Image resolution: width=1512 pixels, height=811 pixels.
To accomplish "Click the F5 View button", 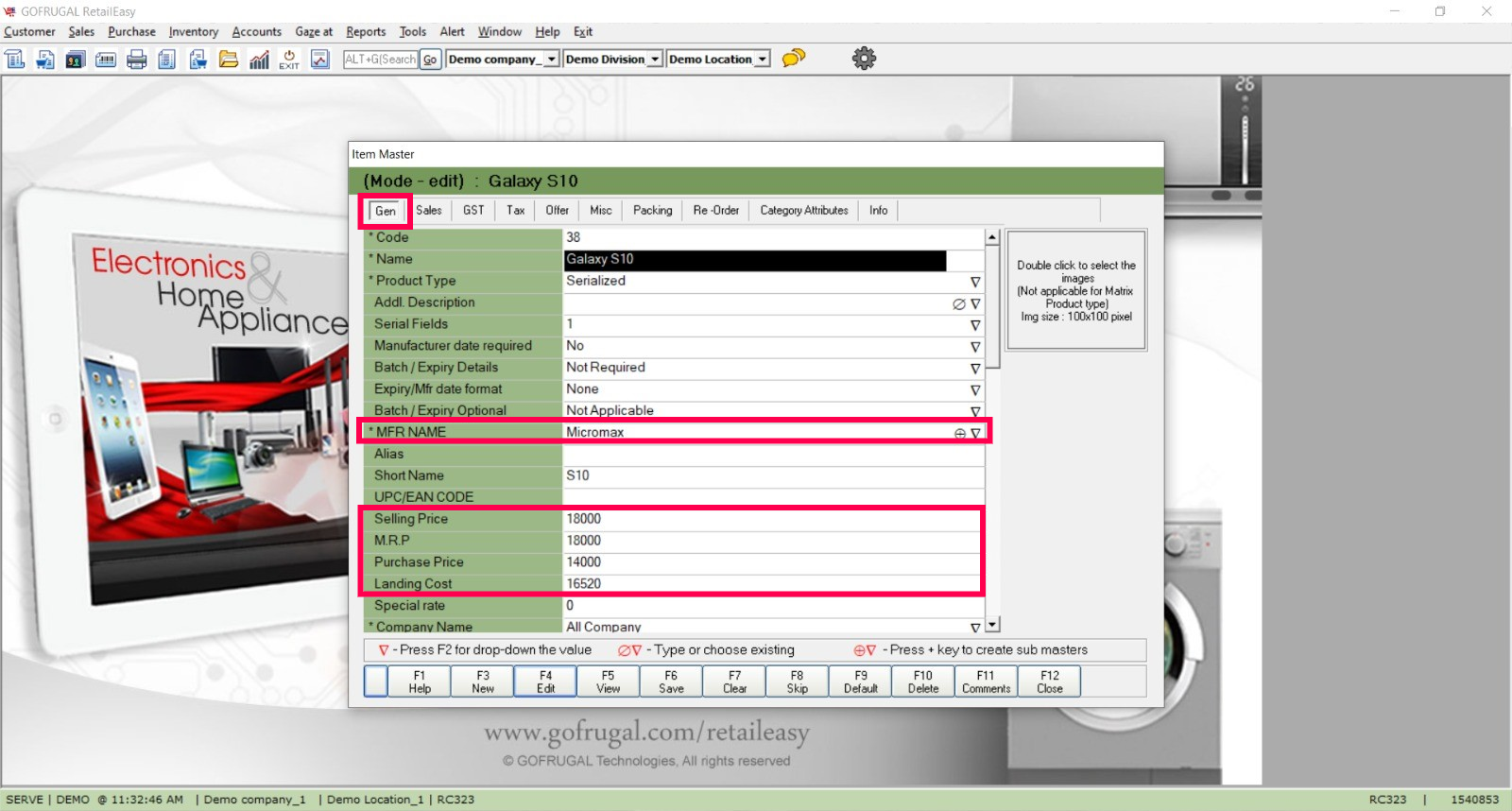I will coord(609,682).
